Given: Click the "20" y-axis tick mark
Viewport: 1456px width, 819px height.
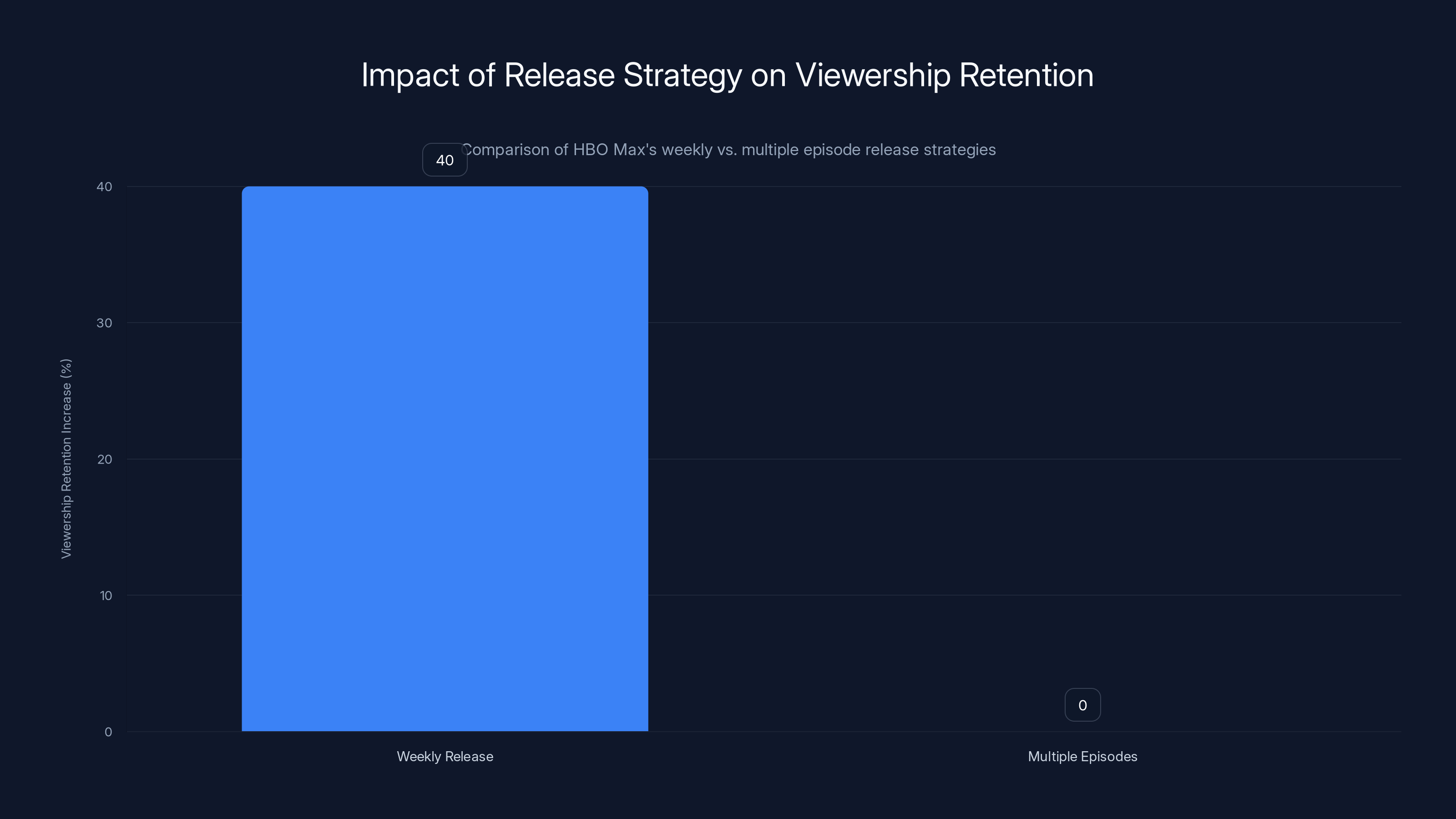Looking at the screenshot, I should click(106, 459).
